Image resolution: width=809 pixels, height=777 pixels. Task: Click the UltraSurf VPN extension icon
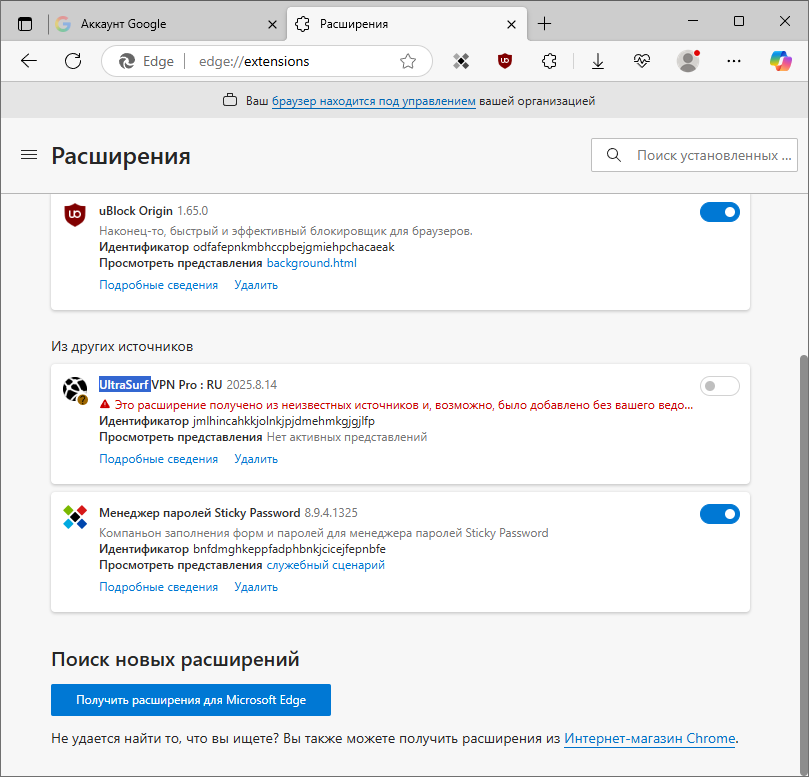(x=75, y=390)
